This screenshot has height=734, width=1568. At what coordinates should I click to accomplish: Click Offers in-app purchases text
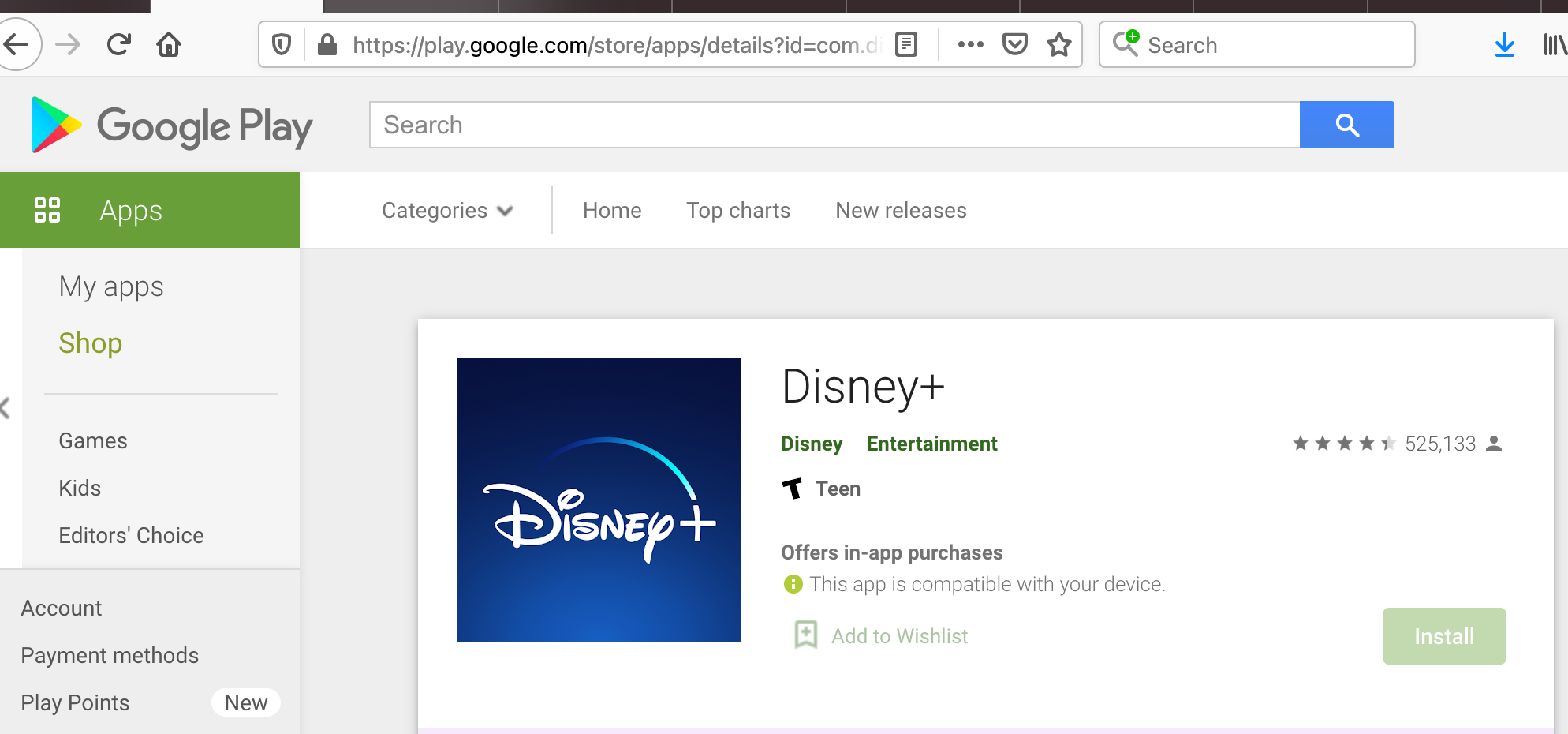[x=891, y=552]
